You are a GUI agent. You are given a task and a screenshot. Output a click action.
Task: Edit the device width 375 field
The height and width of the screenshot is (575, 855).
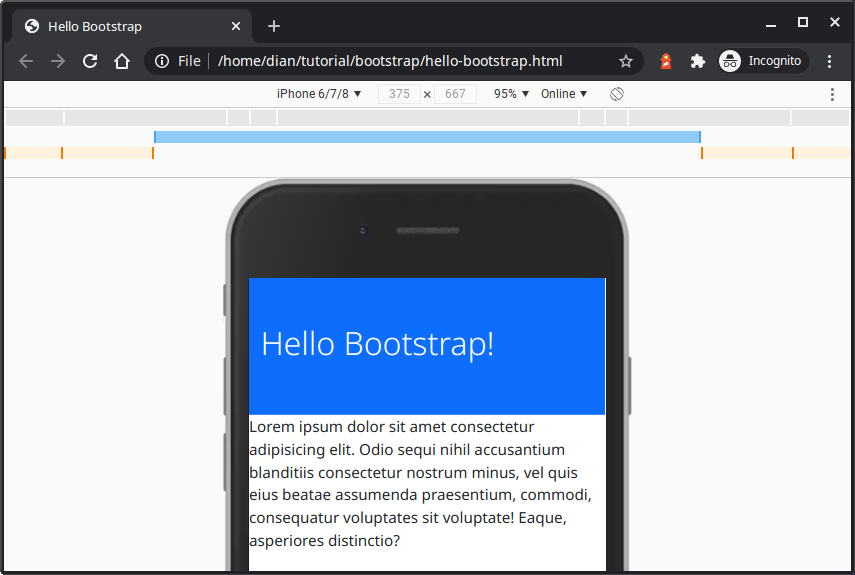click(399, 94)
